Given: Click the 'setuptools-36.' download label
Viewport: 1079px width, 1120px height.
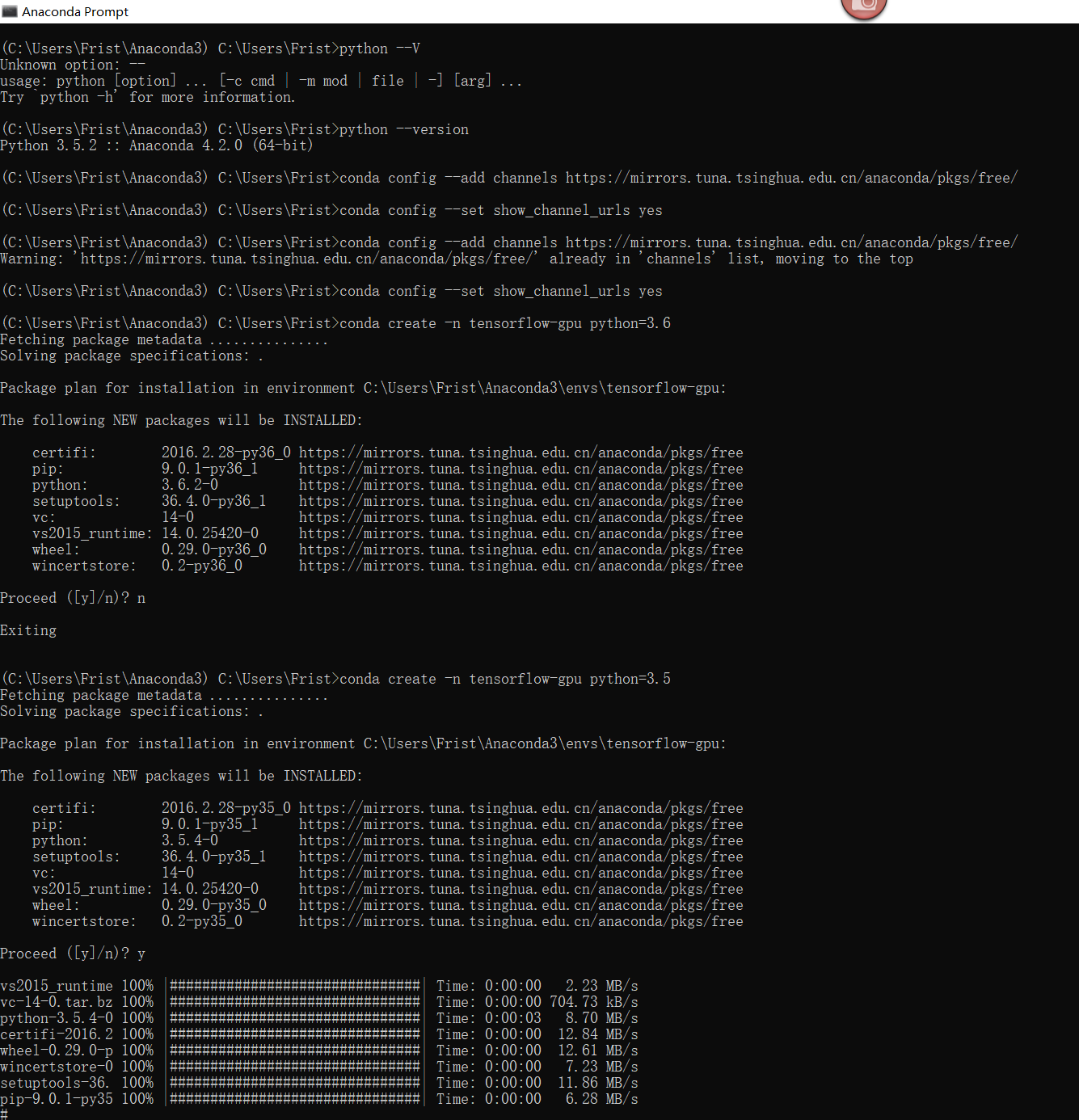Looking at the screenshot, I should (x=54, y=1083).
